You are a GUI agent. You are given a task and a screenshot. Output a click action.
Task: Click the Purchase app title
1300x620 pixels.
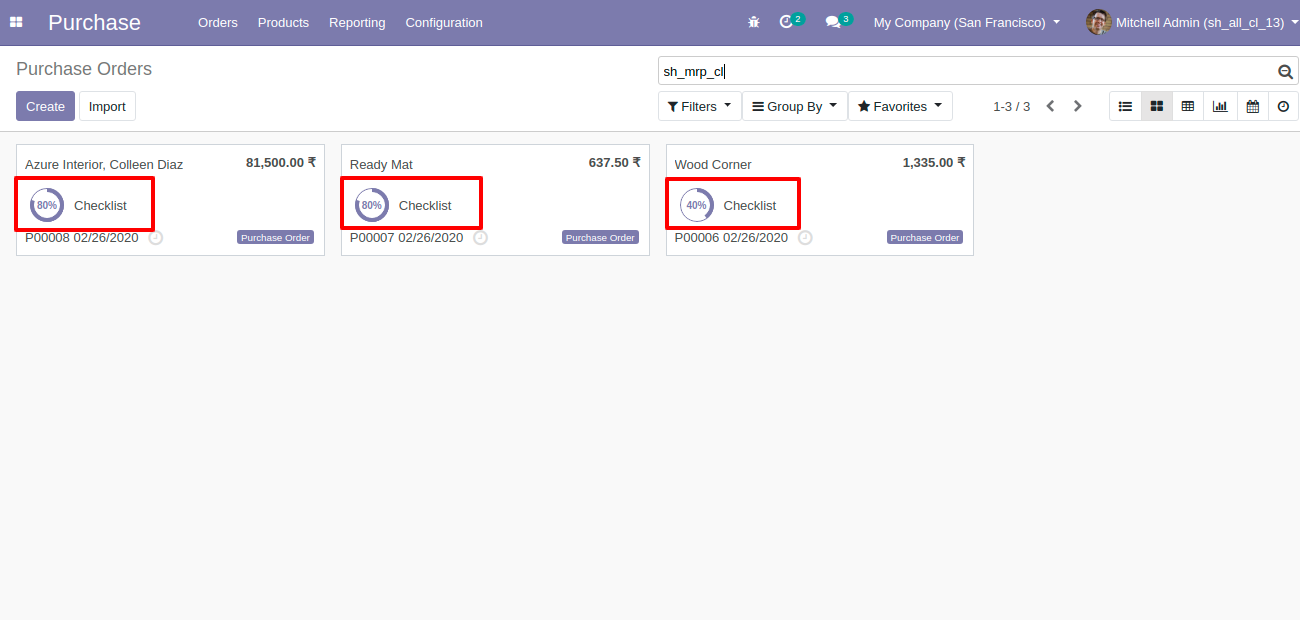(94, 22)
